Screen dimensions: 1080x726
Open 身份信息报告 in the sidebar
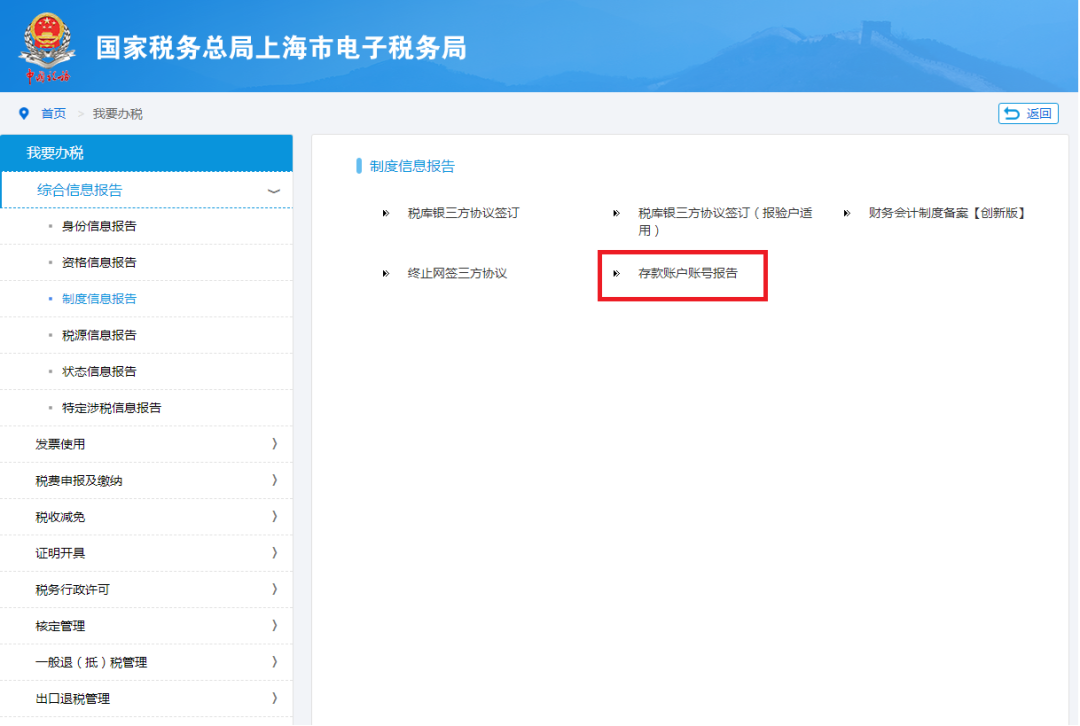[99, 226]
